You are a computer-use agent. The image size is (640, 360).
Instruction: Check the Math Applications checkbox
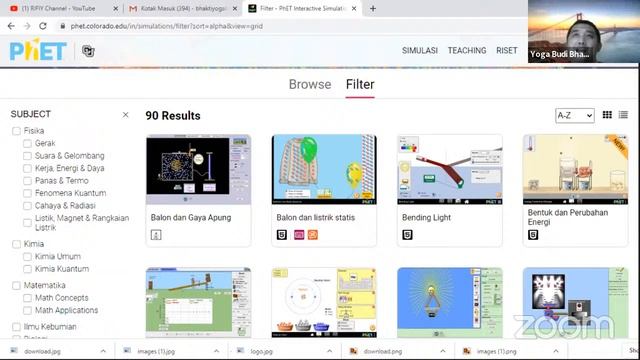pos(27,311)
